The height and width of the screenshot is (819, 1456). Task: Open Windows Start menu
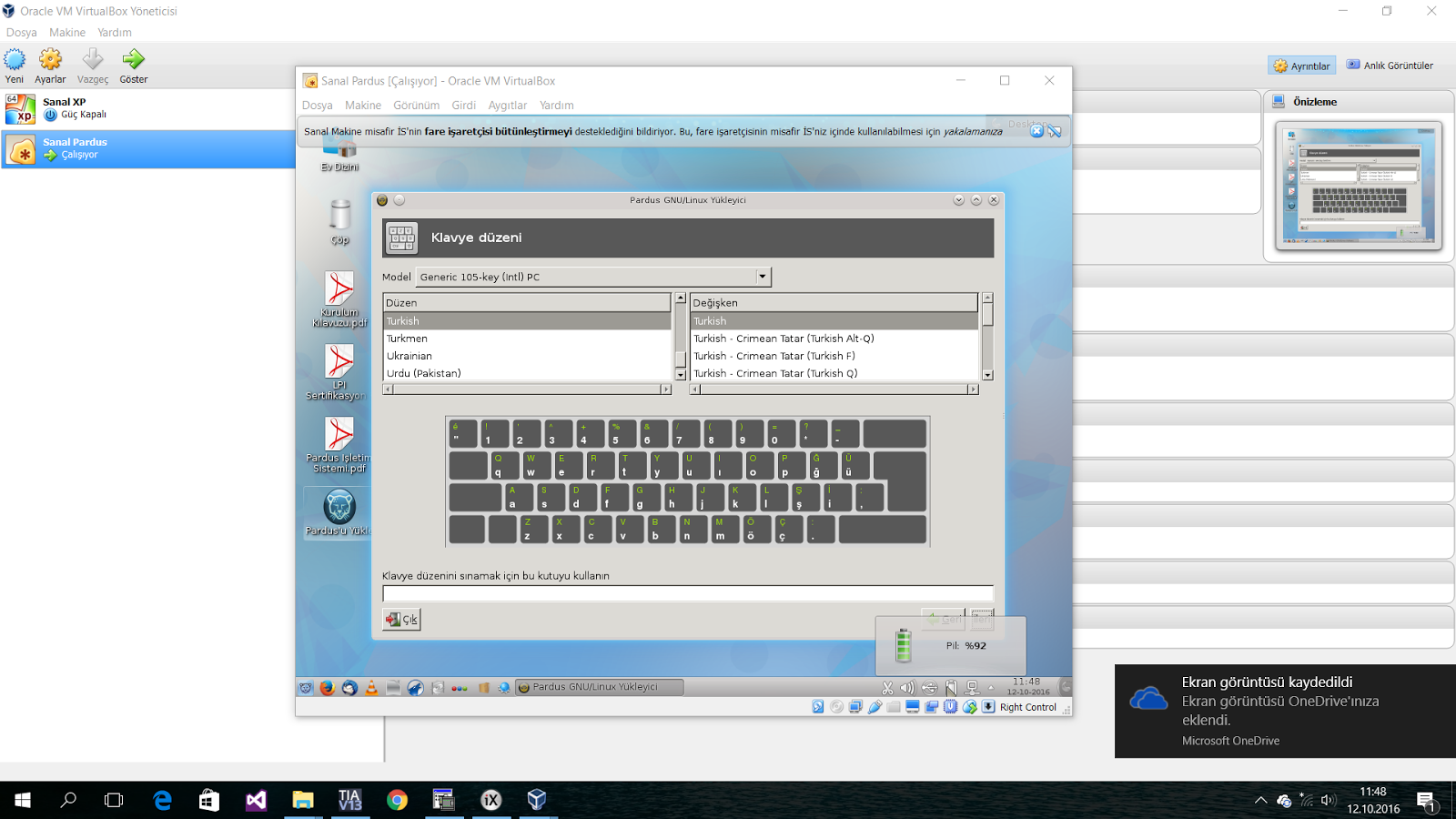click(x=23, y=800)
